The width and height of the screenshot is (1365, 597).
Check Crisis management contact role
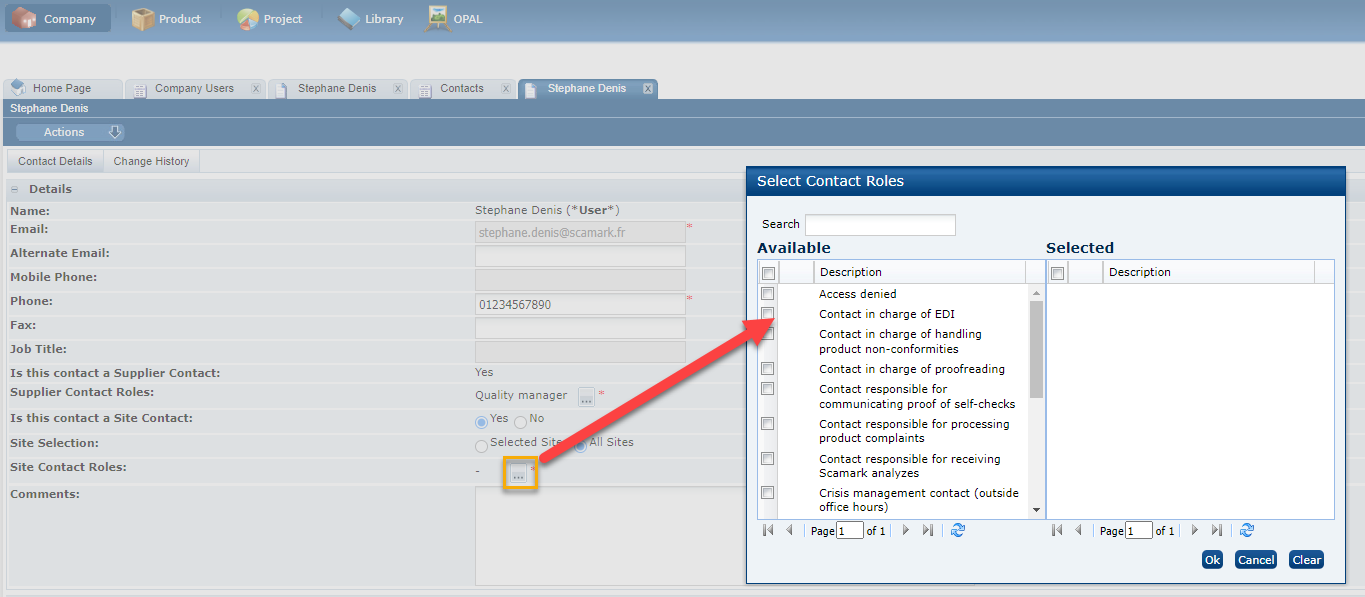tap(768, 493)
